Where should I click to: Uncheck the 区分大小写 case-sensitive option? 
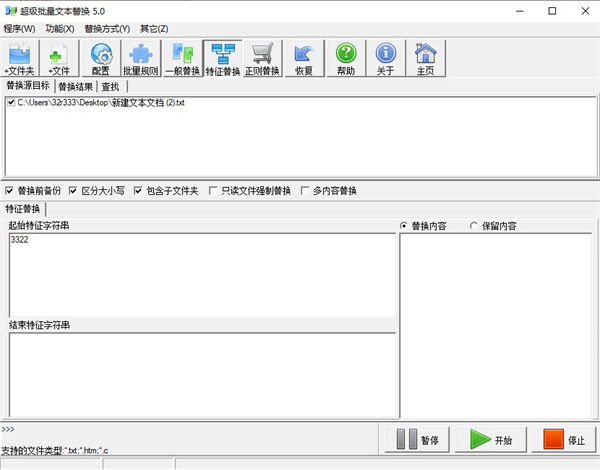[x=73, y=190]
